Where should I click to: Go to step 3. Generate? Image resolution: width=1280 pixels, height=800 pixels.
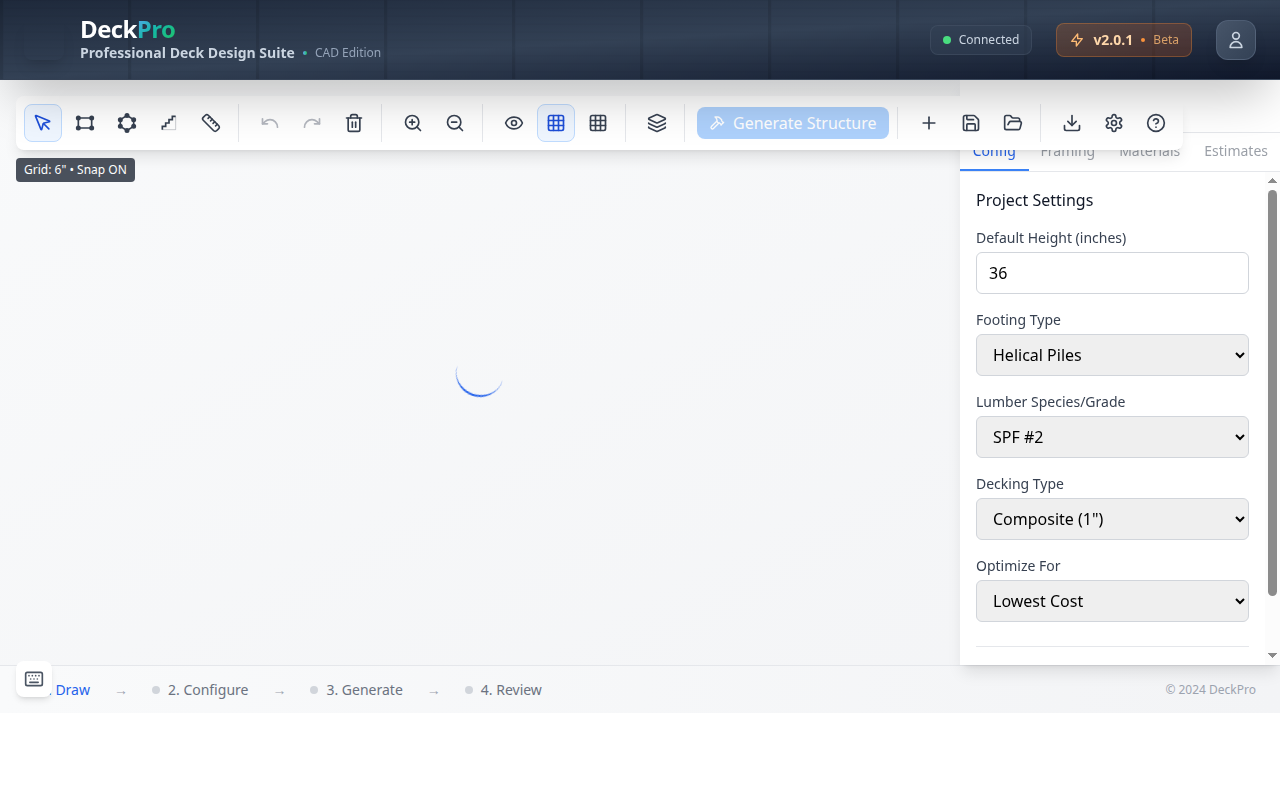364,690
